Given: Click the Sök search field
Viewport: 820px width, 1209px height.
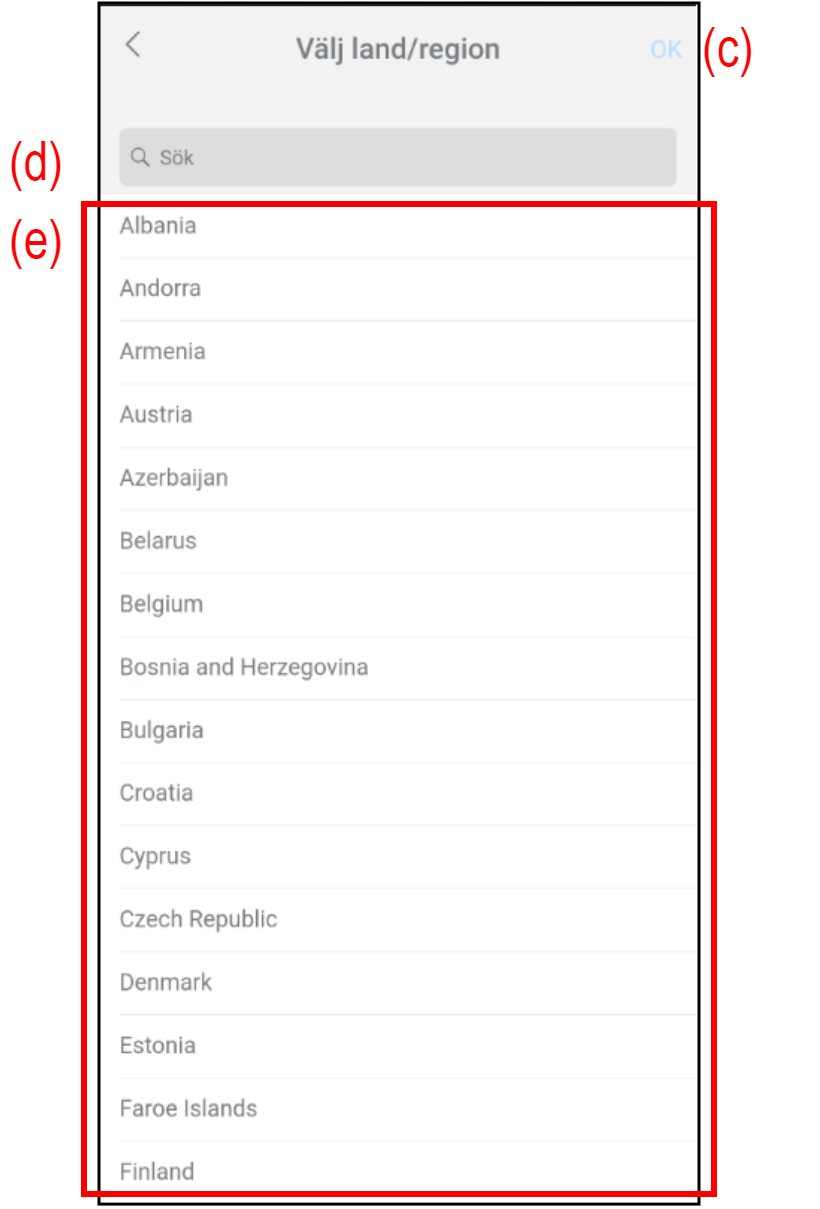Looking at the screenshot, I should coord(398,157).
